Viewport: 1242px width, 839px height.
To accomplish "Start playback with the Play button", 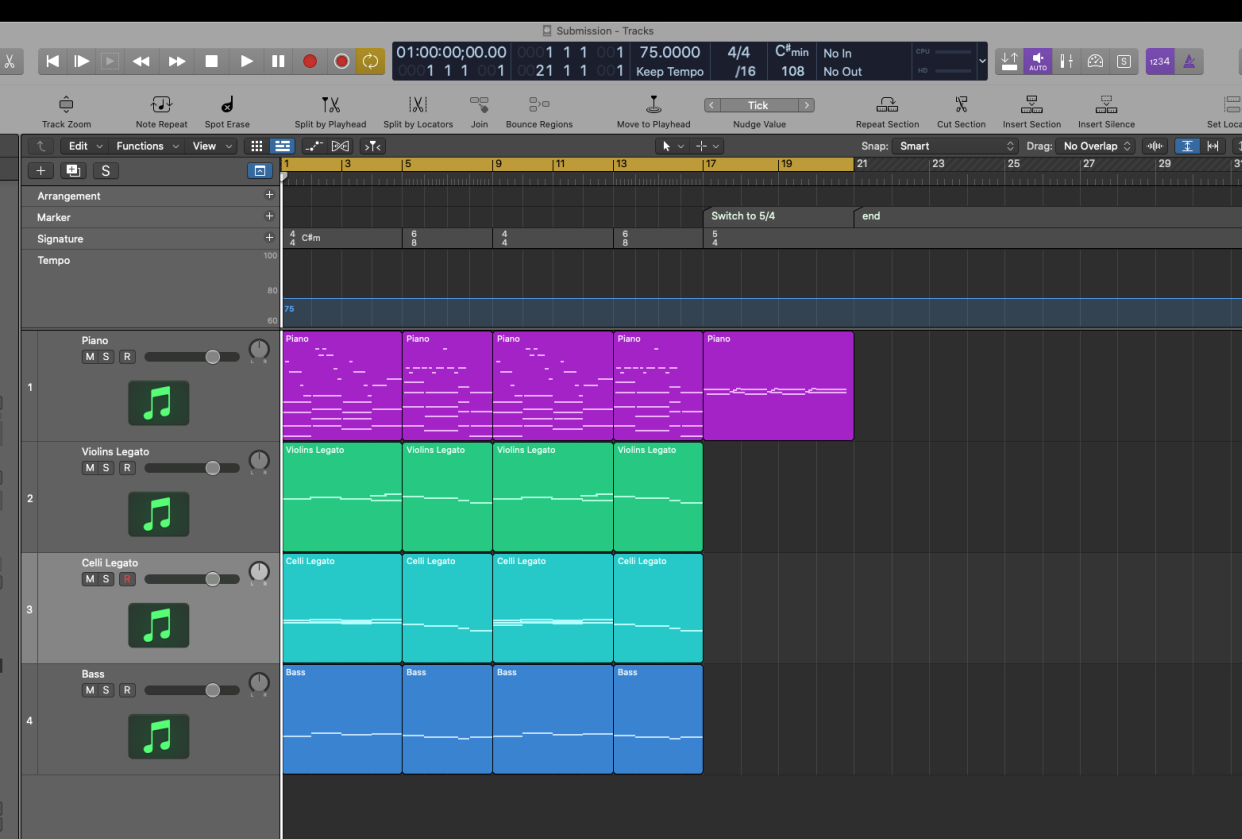I will [246, 61].
